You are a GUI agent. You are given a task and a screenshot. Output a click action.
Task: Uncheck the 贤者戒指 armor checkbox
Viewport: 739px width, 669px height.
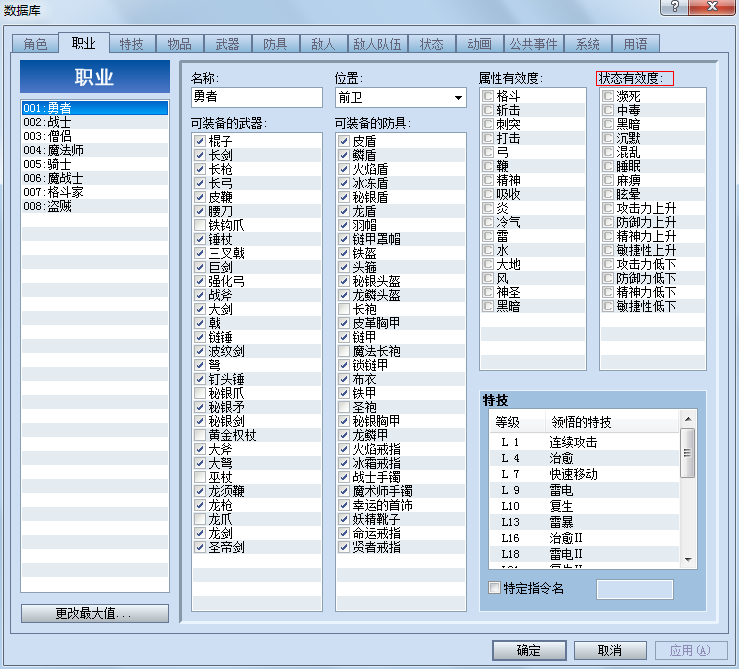[x=344, y=547]
